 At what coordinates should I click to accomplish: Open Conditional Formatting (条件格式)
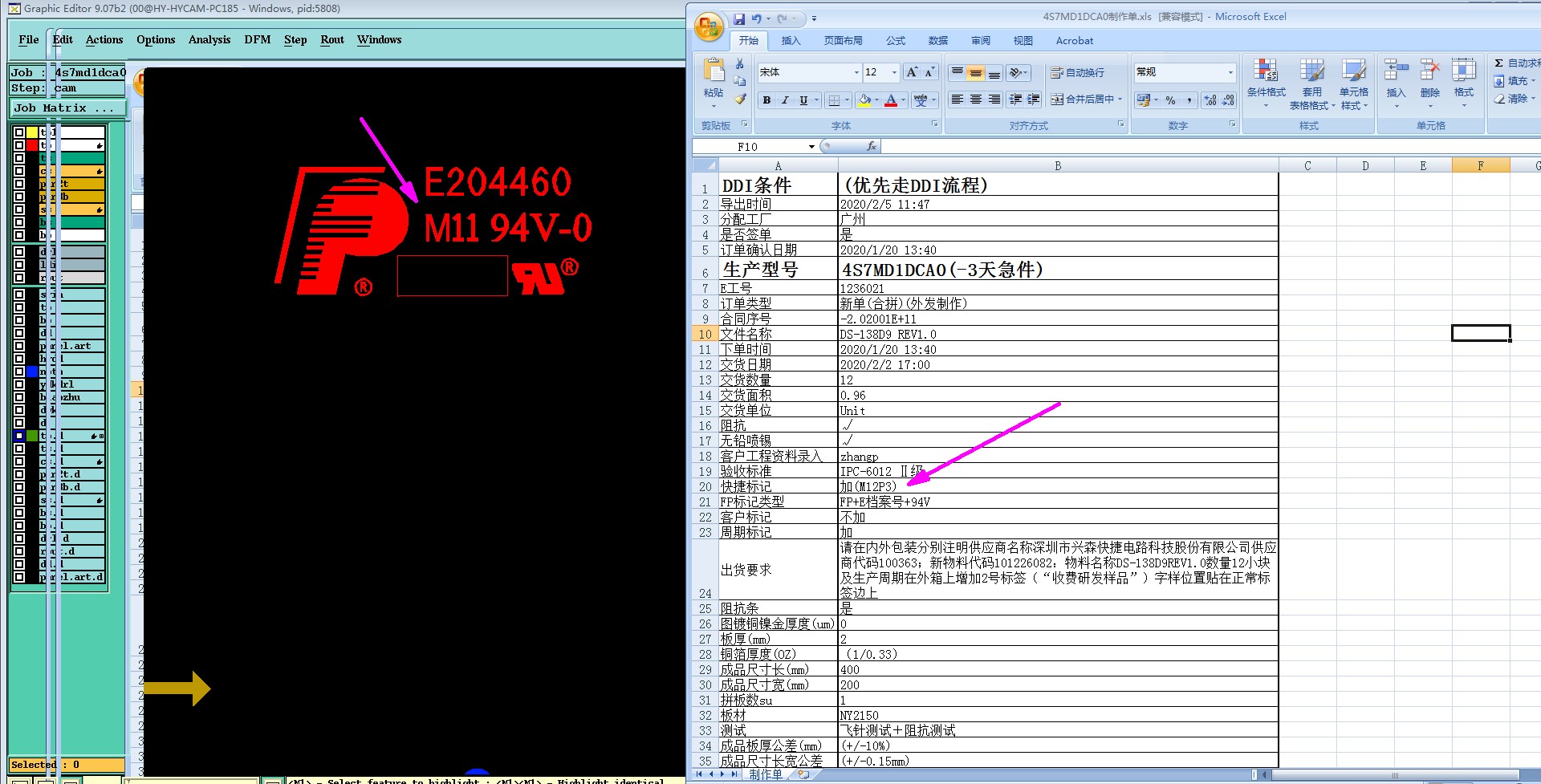click(1266, 84)
